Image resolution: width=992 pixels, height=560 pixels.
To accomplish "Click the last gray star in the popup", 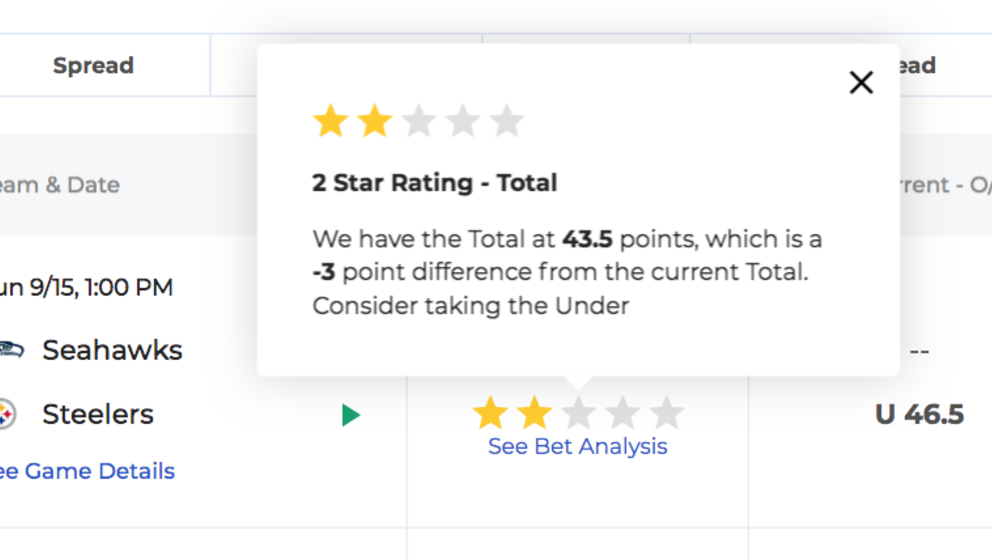I will [x=507, y=121].
